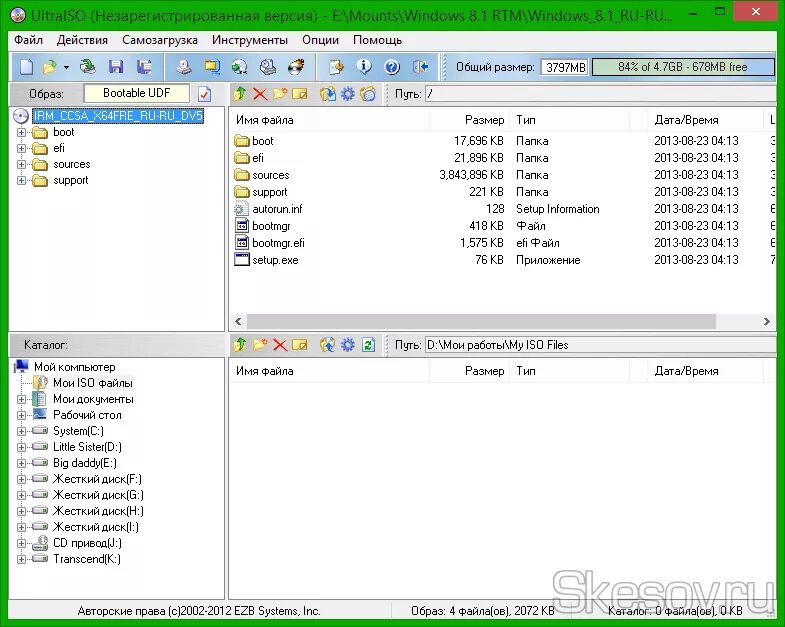Click the document with orange arrow toolbar icon
Viewport: 785px width, 627px height.
(336, 67)
